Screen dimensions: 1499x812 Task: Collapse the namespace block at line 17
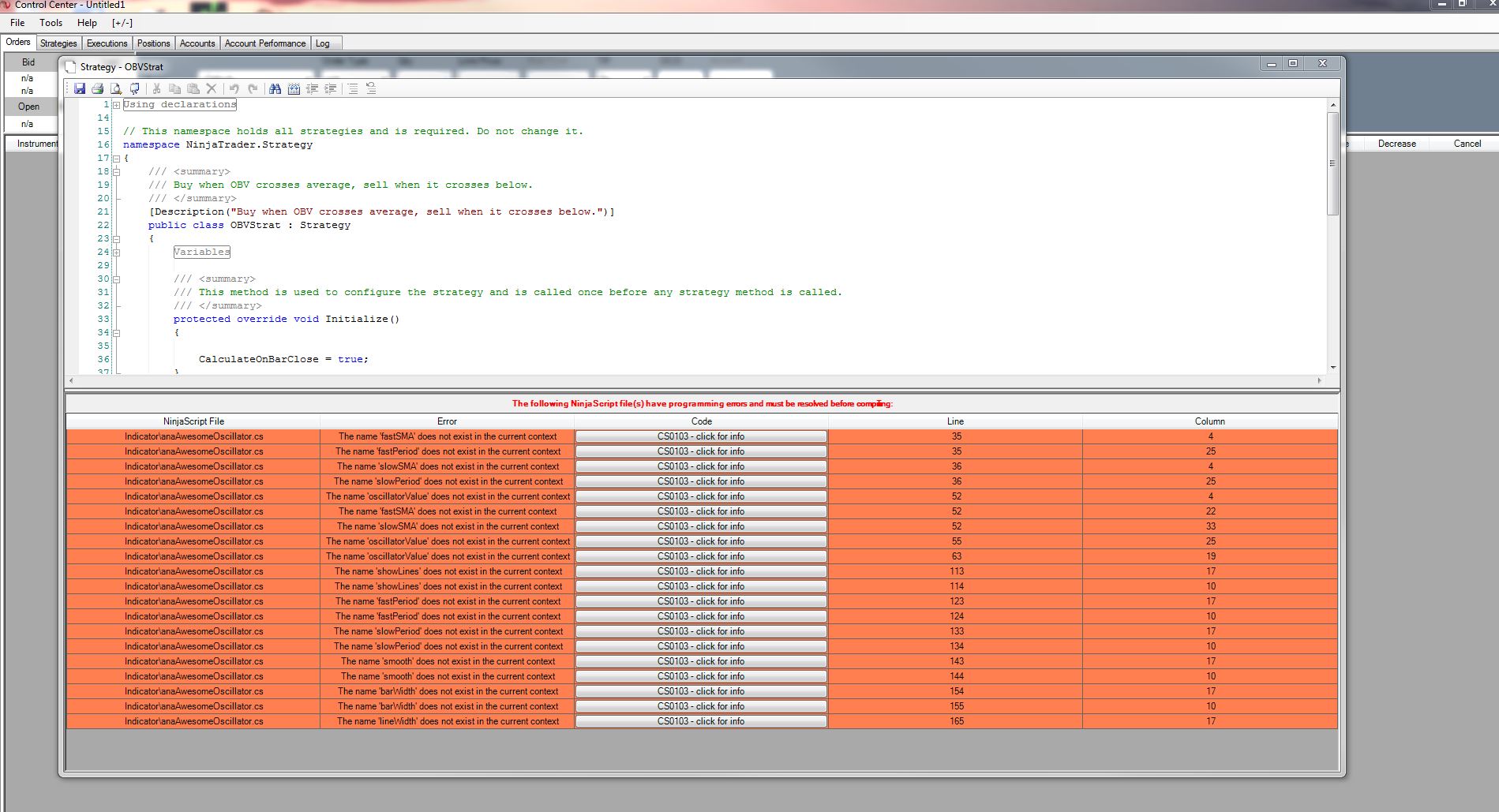(116, 158)
